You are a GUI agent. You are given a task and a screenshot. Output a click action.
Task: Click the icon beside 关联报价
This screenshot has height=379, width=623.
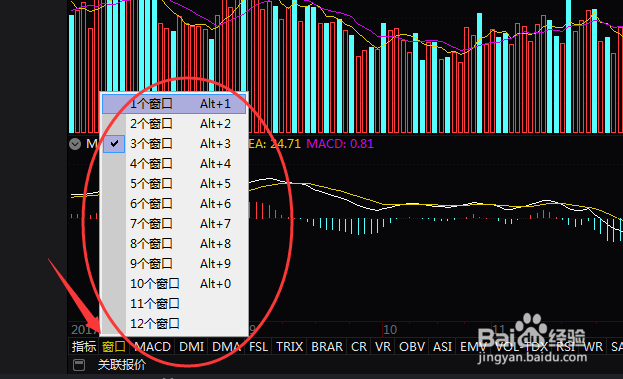click(x=79, y=365)
